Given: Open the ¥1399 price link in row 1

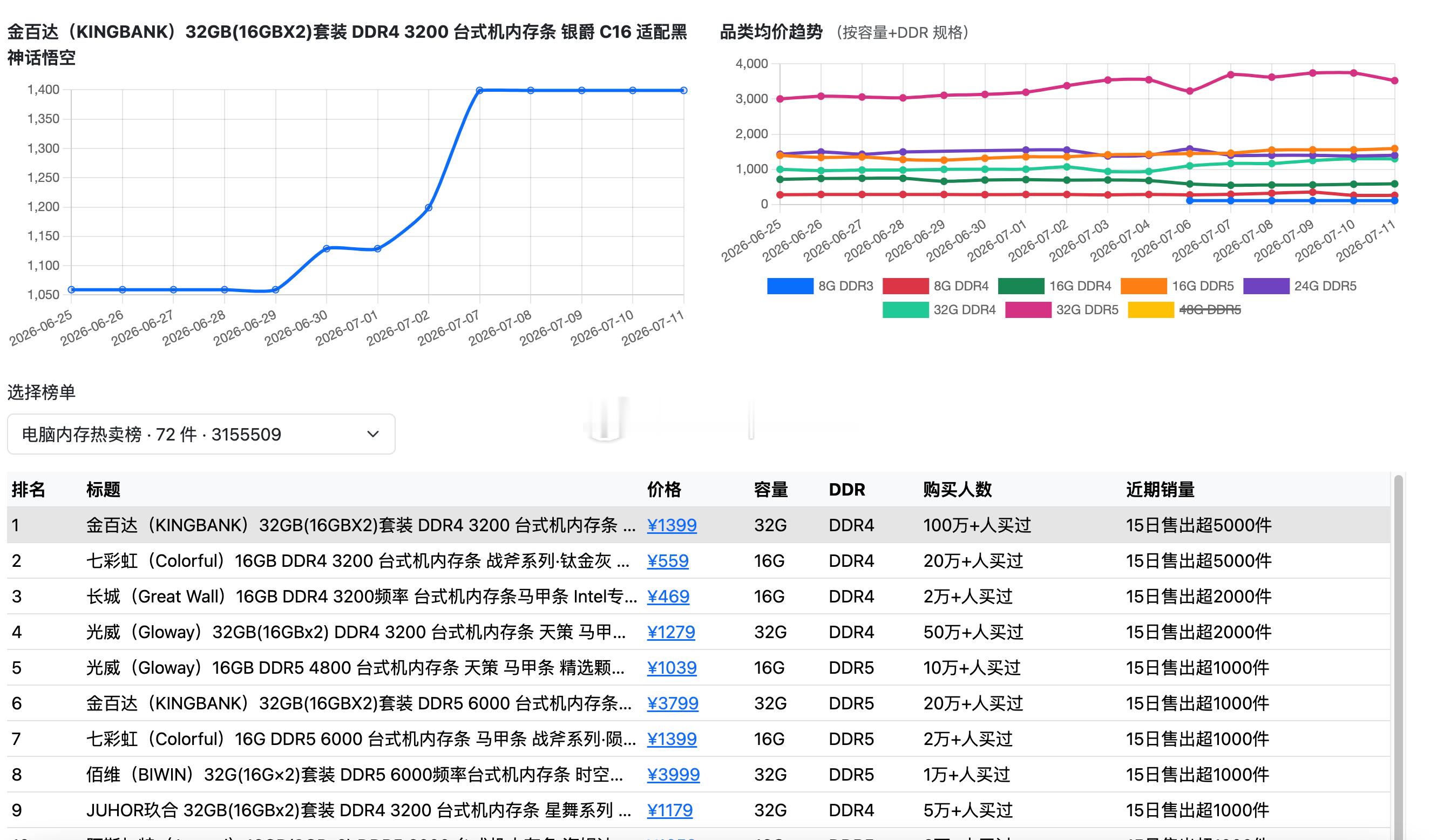Looking at the screenshot, I should click(x=672, y=525).
